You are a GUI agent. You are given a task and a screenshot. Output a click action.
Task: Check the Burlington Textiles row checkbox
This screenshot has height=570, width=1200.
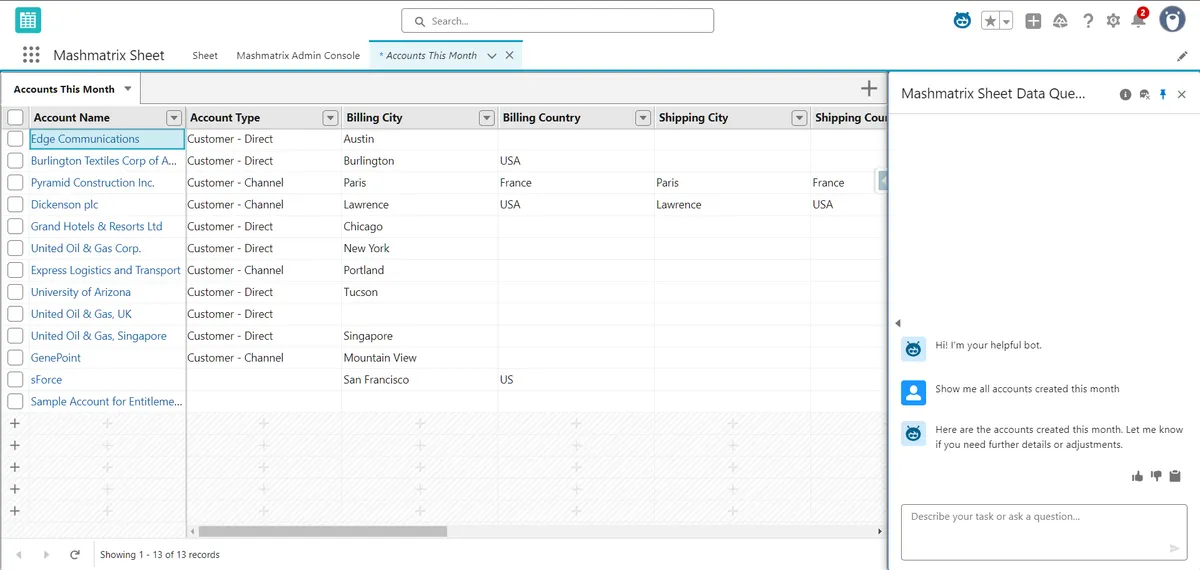(15, 161)
